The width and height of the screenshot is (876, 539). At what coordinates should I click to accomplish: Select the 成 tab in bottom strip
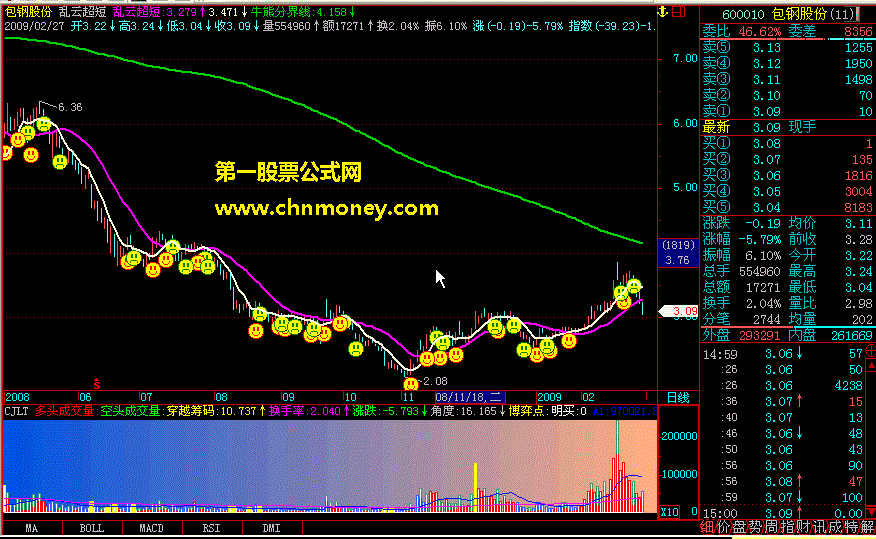836,527
